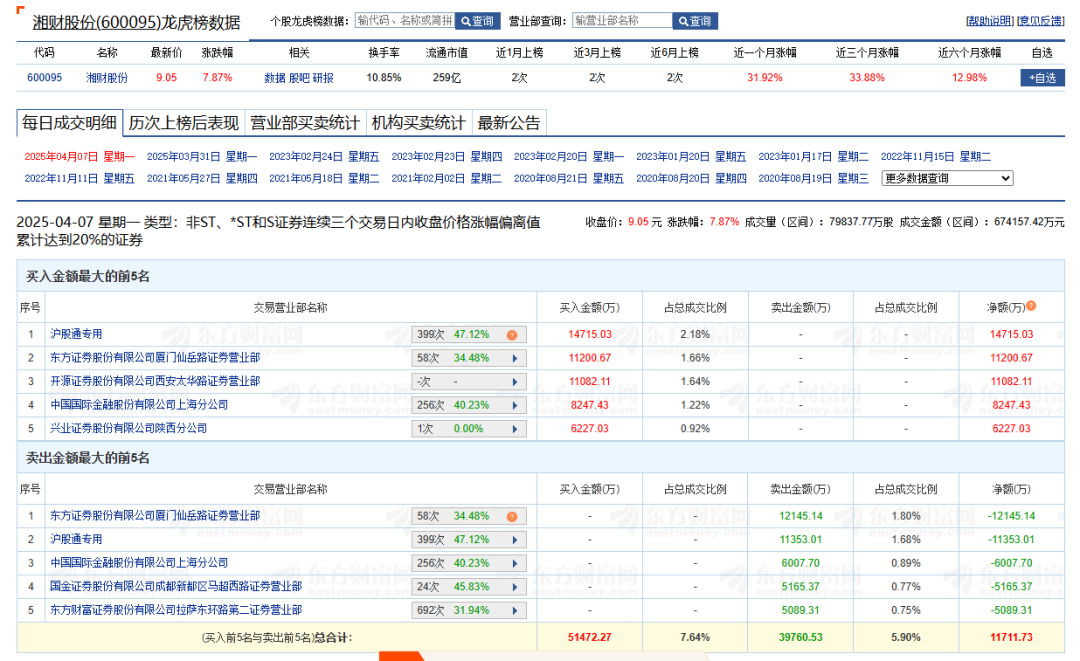Select the 营业部买卖统计 tab
The width and height of the screenshot is (1080, 661).
[304, 123]
